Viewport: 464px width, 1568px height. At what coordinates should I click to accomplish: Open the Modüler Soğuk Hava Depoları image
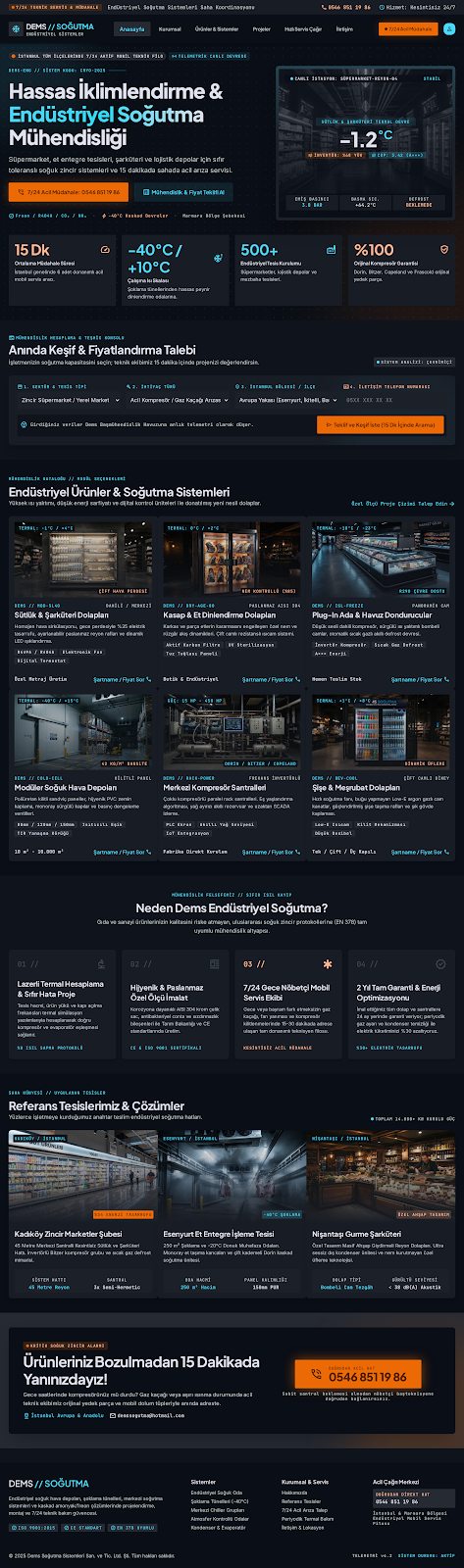pos(82,732)
